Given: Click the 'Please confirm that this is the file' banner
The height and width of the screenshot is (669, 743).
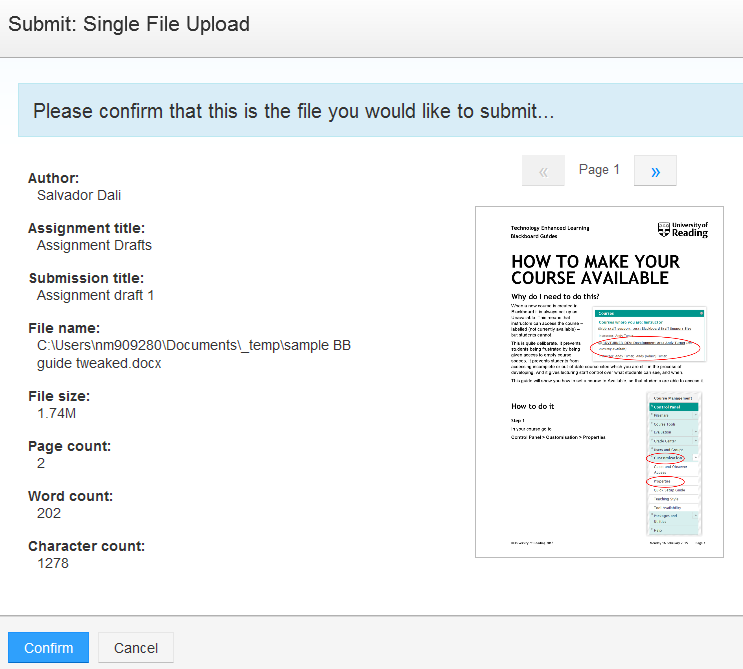Looking at the screenshot, I should pyautogui.click(x=381, y=110).
